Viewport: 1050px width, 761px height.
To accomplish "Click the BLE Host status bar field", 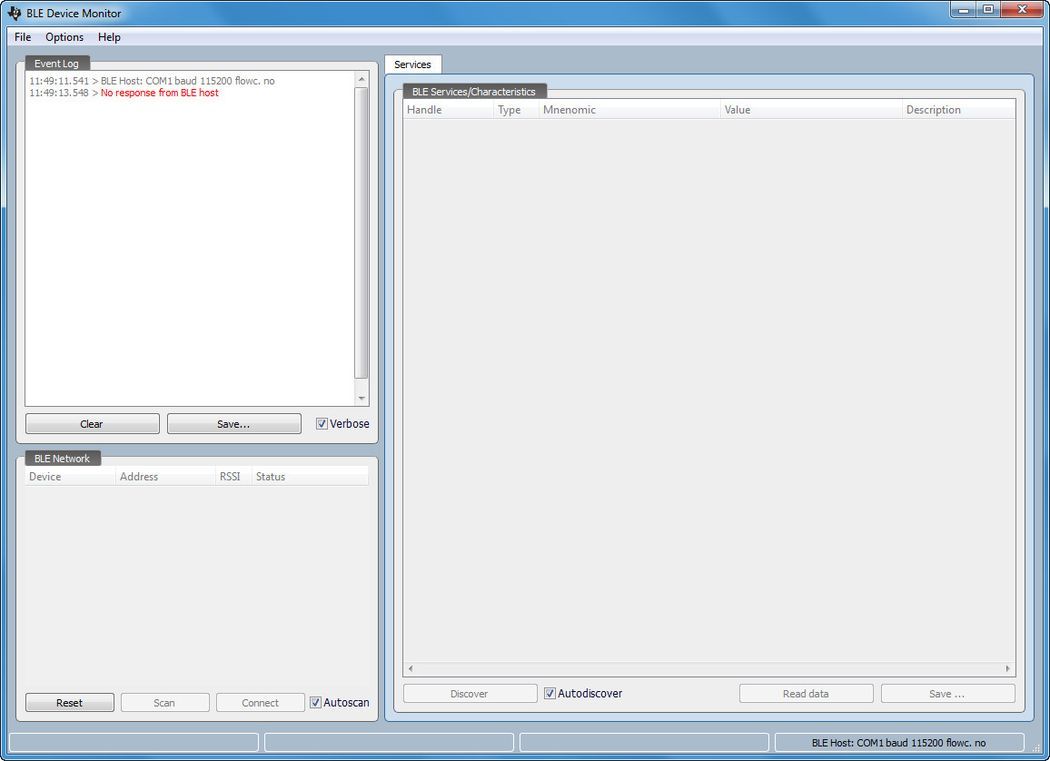I will pyautogui.click(x=897, y=742).
